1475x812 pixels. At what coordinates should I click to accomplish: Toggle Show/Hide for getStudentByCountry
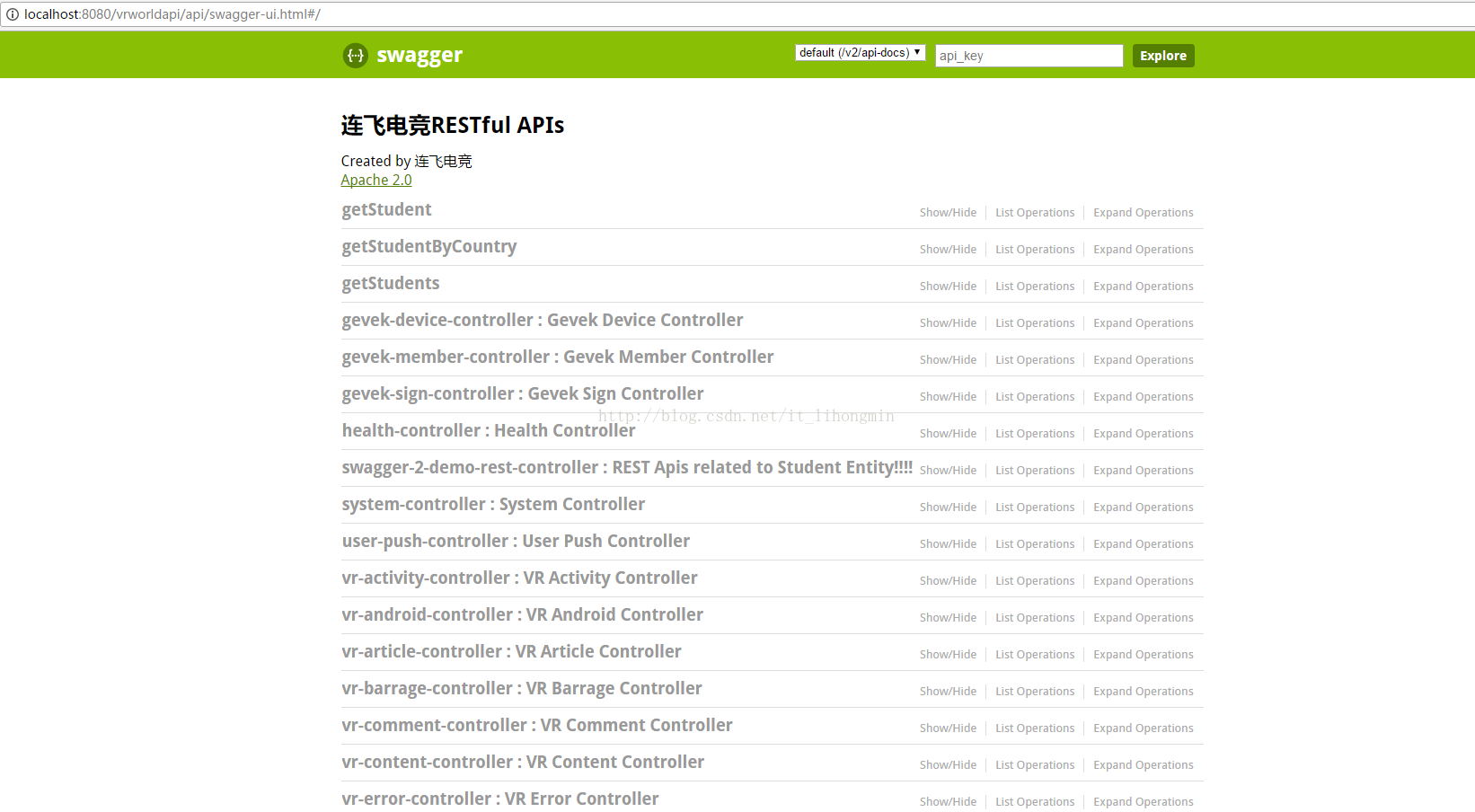click(x=948, y=250)
